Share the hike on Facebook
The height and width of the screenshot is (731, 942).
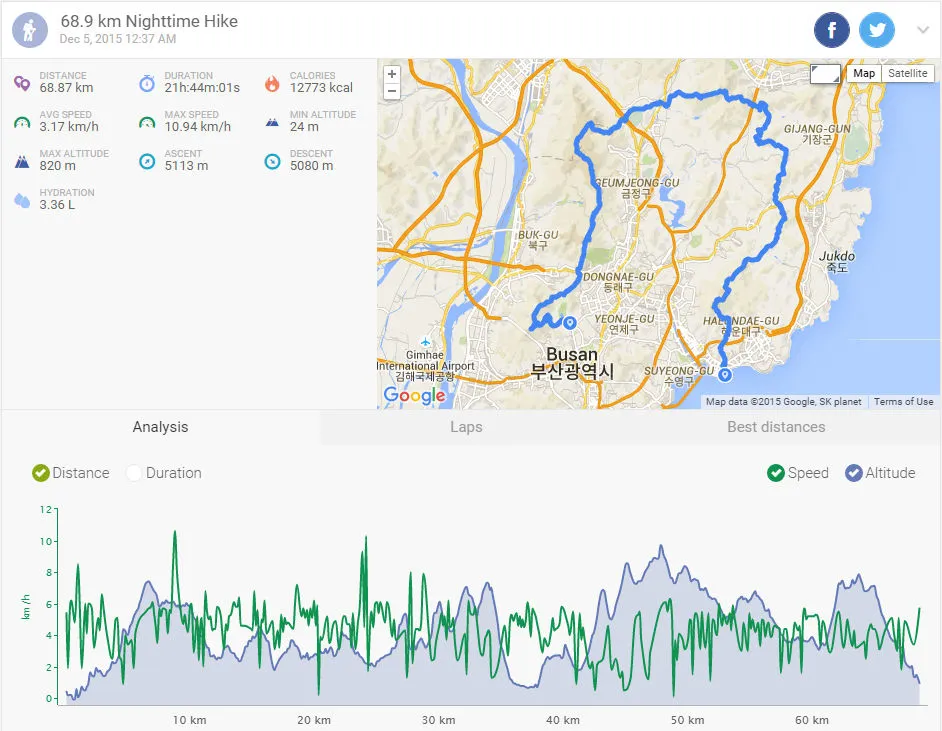831,29
